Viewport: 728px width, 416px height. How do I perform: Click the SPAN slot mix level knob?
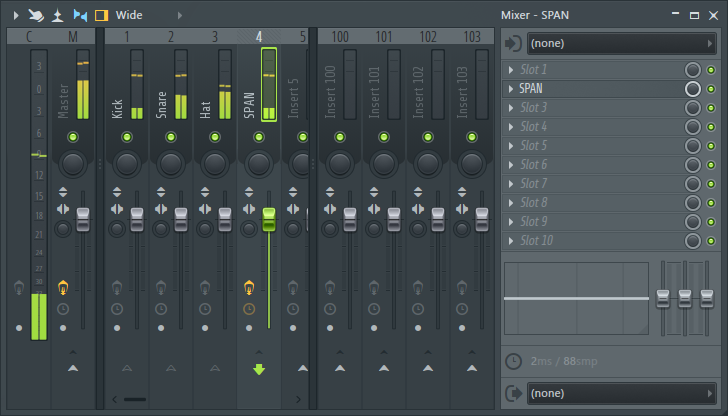692,89
